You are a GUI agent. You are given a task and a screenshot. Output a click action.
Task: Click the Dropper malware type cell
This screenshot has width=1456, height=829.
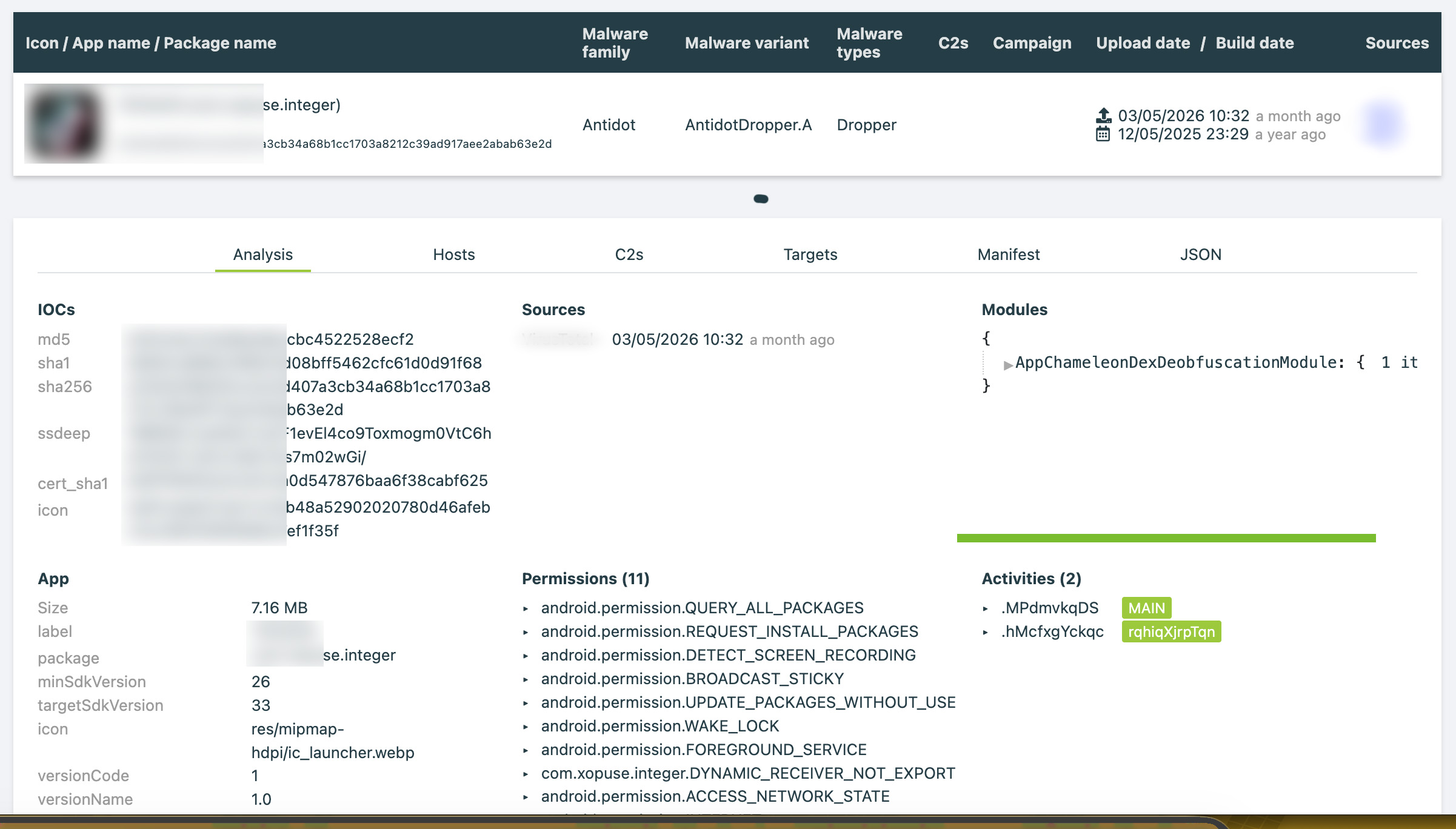coord(866,125)
